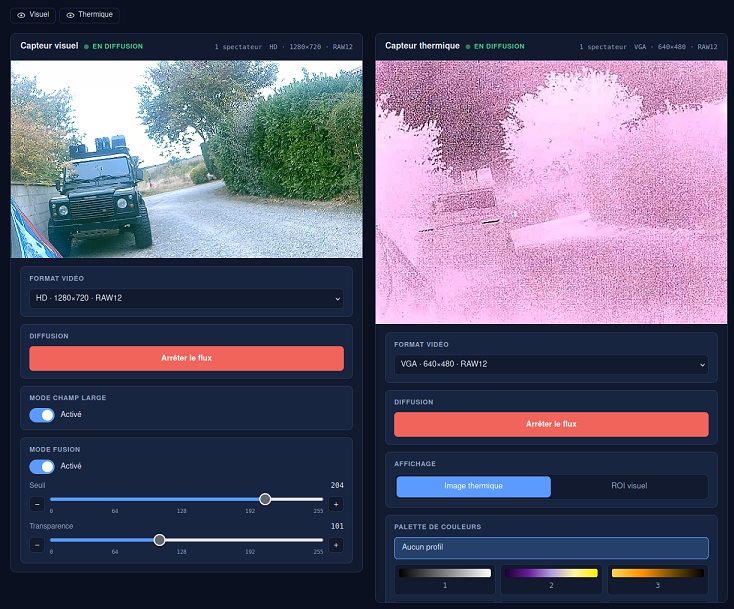The width and height of the screenshot is (734, 609).
Task: Click the 'Capteur visuel' panel title
Action: pyautogui.click(x=49, y=46)
